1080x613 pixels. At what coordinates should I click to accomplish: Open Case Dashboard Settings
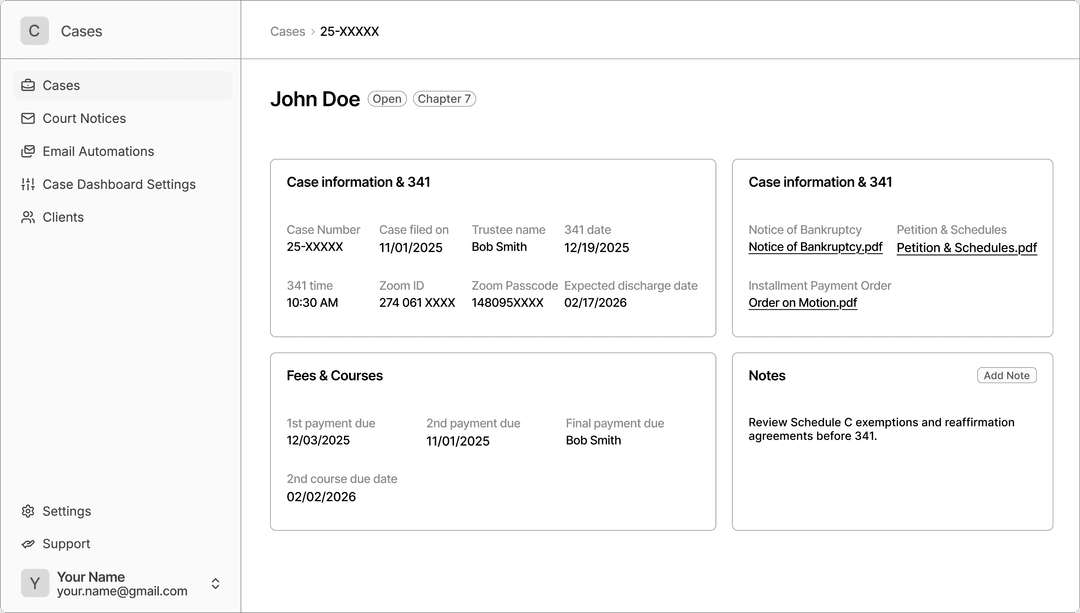pos(27,184)
